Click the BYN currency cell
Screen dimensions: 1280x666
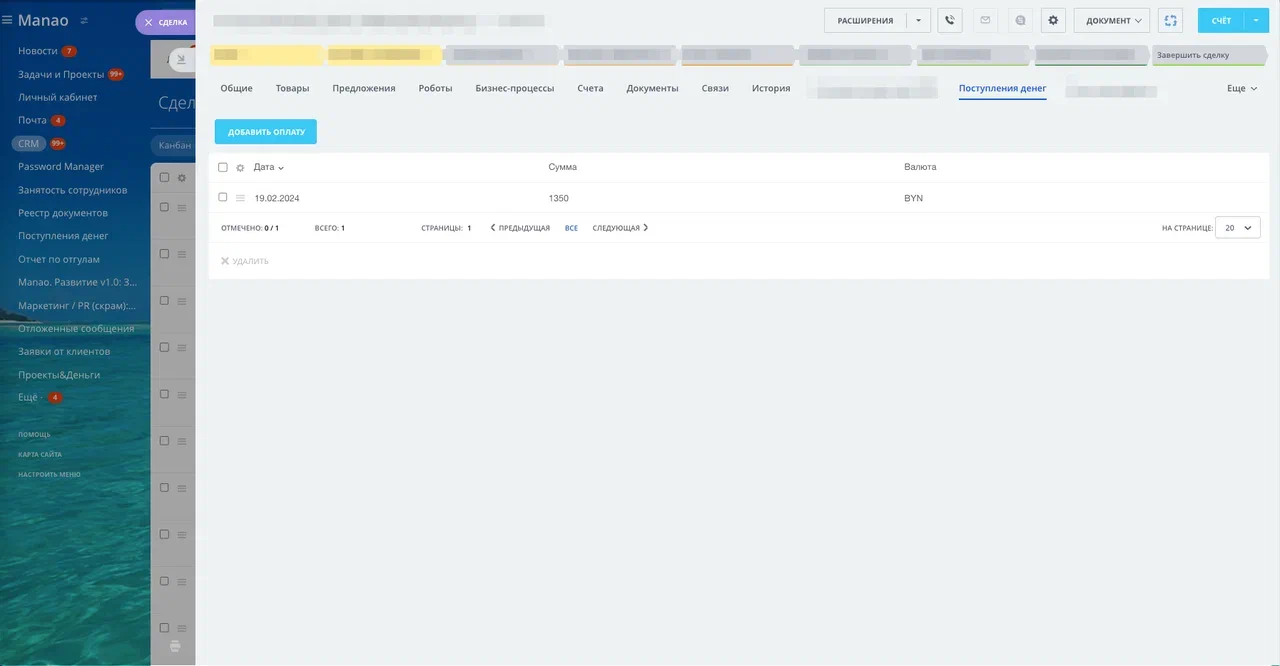pos(913,198)
